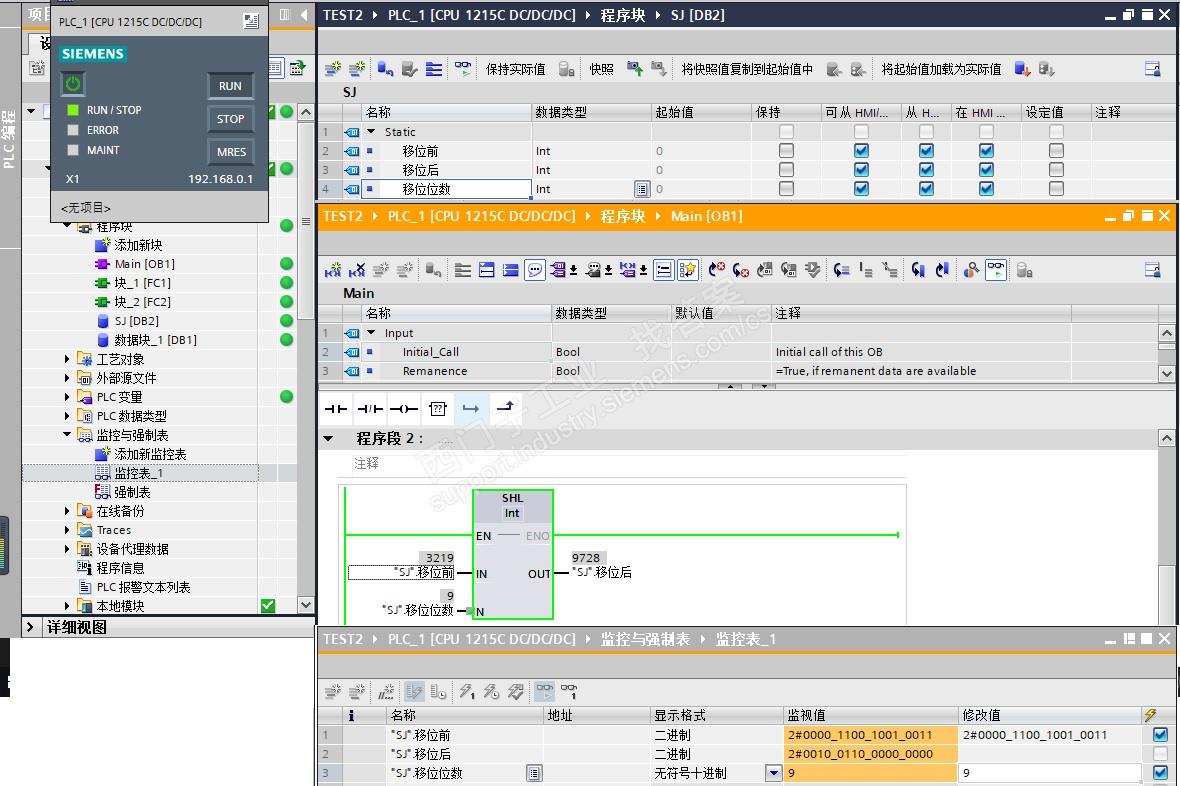Image resolution: width=1180 pixels, height=786 pixels.
Task: Insert output coil instruction
Action: click(x=403, y=409)
